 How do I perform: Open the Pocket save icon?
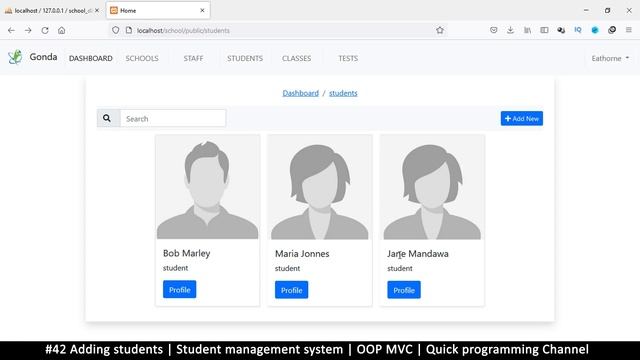493,30
